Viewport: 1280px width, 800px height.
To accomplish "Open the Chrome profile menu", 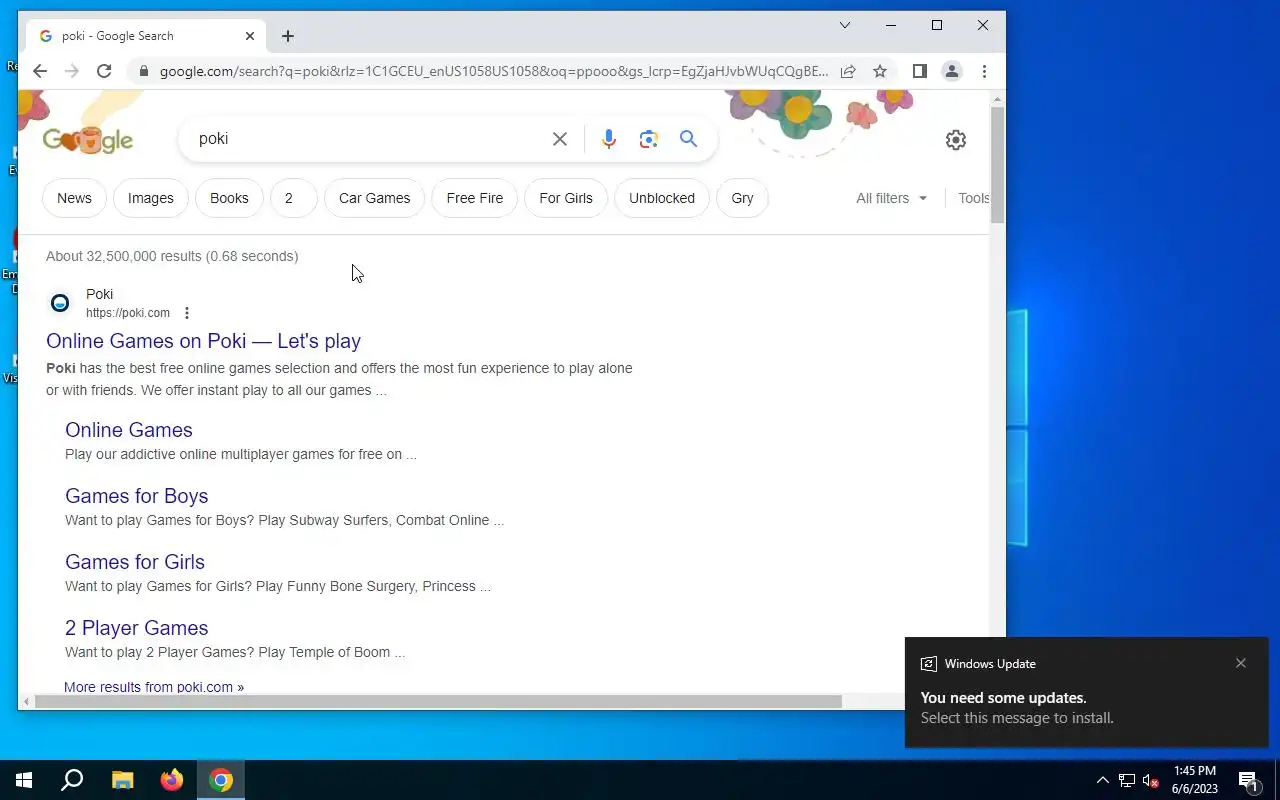I will pyautogui.click(x=952, y=71).
